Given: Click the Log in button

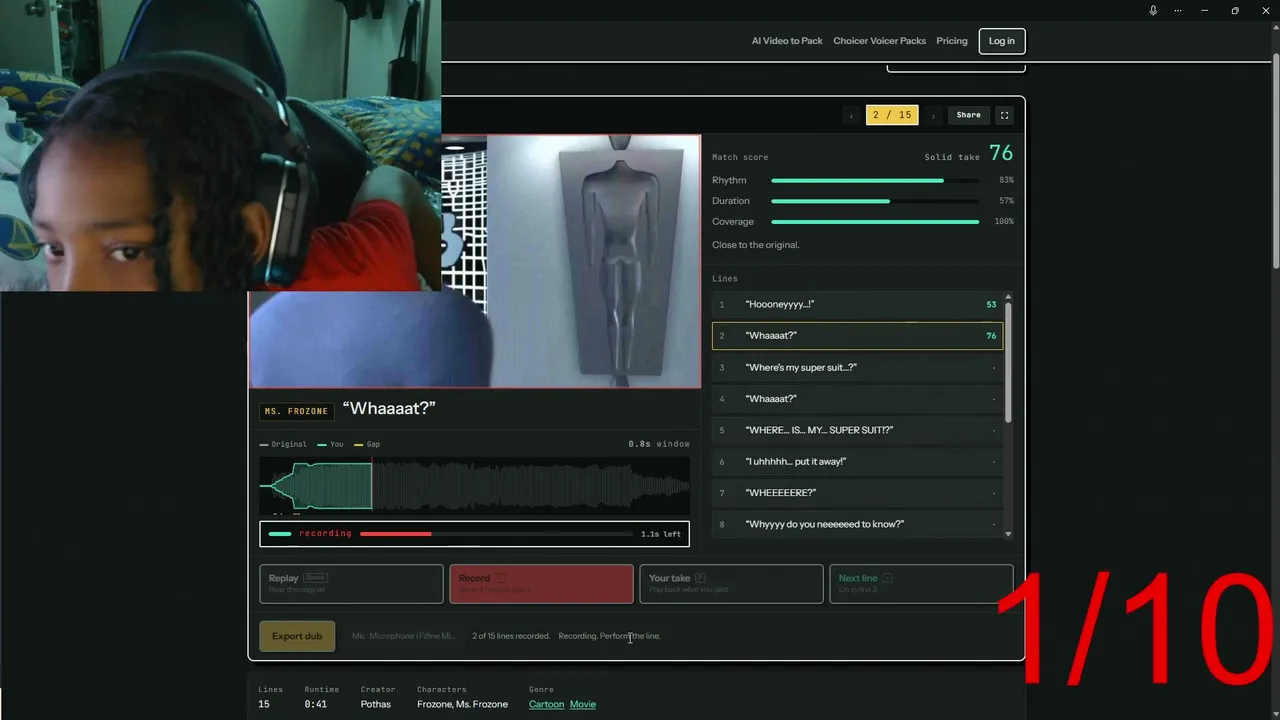Looking at the screenshot, I should pyautogui.click(x=1001, y=41).
